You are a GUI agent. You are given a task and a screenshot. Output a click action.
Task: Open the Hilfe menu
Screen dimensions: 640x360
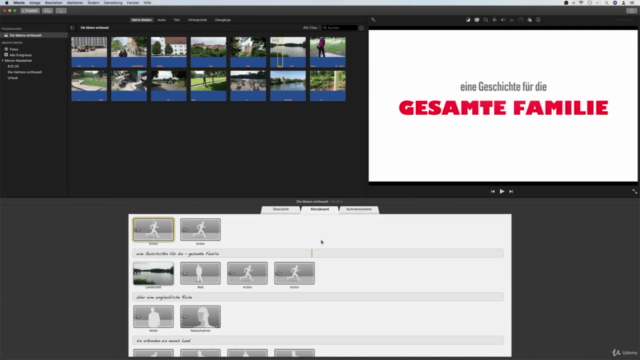coord(147,2)
